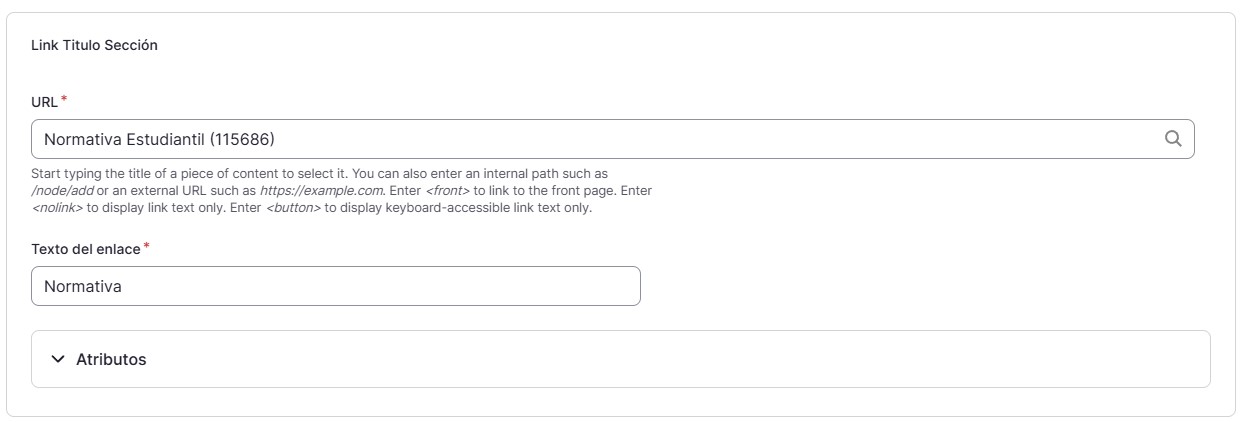Click the <nolink> keyword in help text
The image size is (1240, 422).
[x=58, y=208]
